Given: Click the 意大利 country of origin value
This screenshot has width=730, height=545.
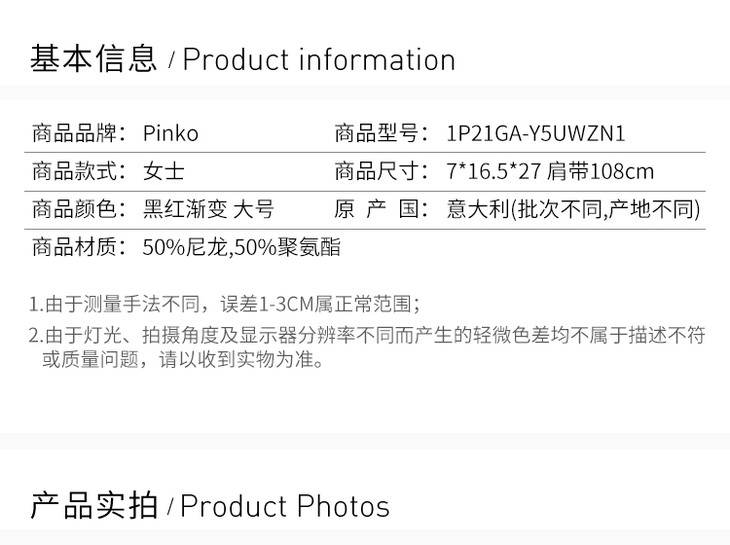Looking at the screenshot, I should (x=573, y=210).
